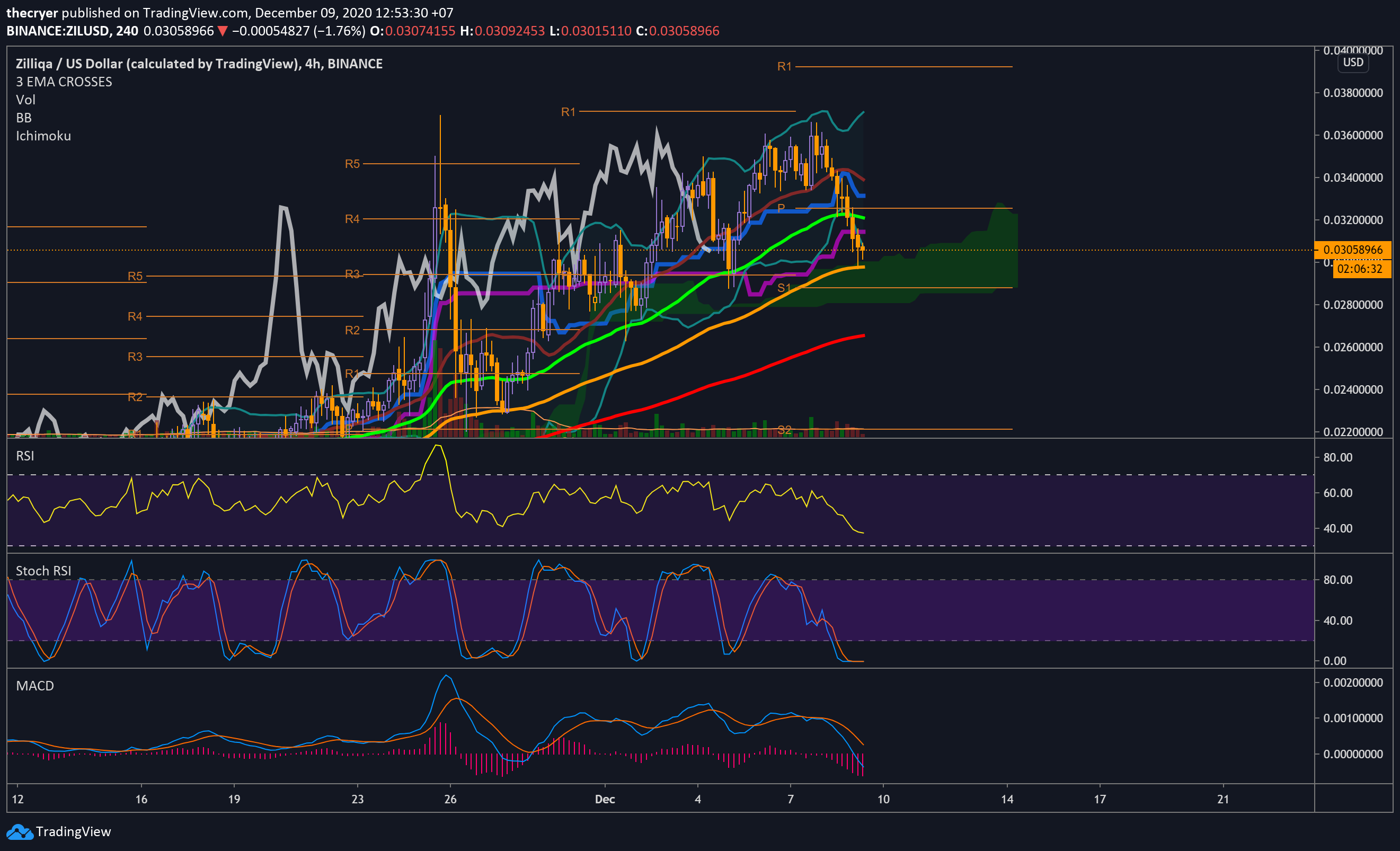Screen dimensions: 1400x851
Task: Click the thecryer author name
Action: [x=32, y=13]
